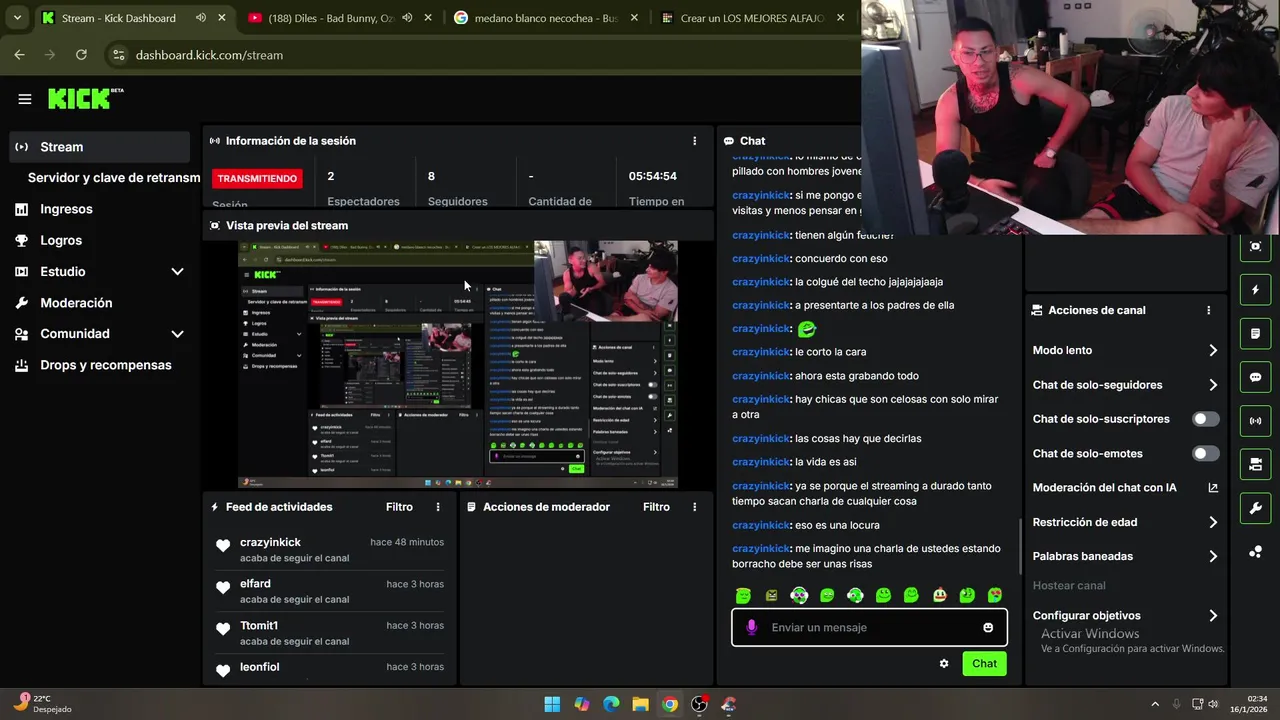Click crazyinkick in activity feed
This screenshot has width=1280, height=720.
(270, 542)
